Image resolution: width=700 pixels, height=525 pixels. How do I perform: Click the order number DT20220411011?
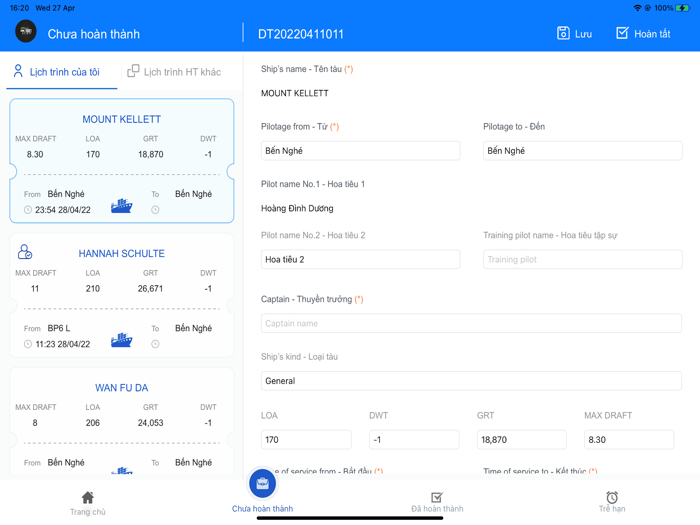pos(300,34)
